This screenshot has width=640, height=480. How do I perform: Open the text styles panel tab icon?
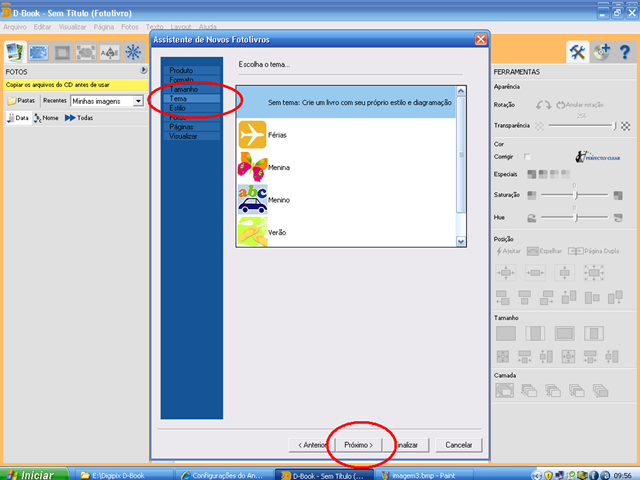(110, 52)
